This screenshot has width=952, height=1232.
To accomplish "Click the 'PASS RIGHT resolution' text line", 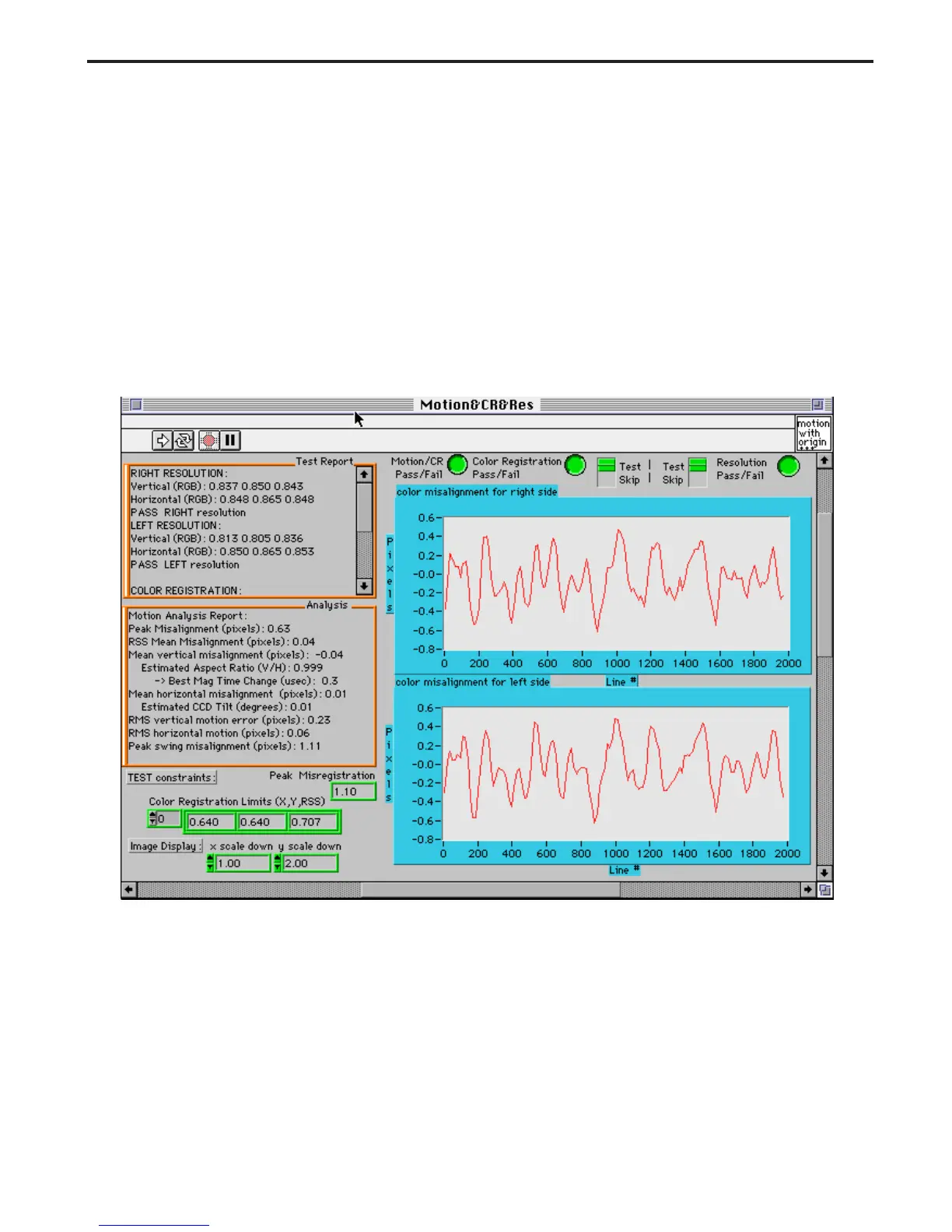I will coord(188,513).
